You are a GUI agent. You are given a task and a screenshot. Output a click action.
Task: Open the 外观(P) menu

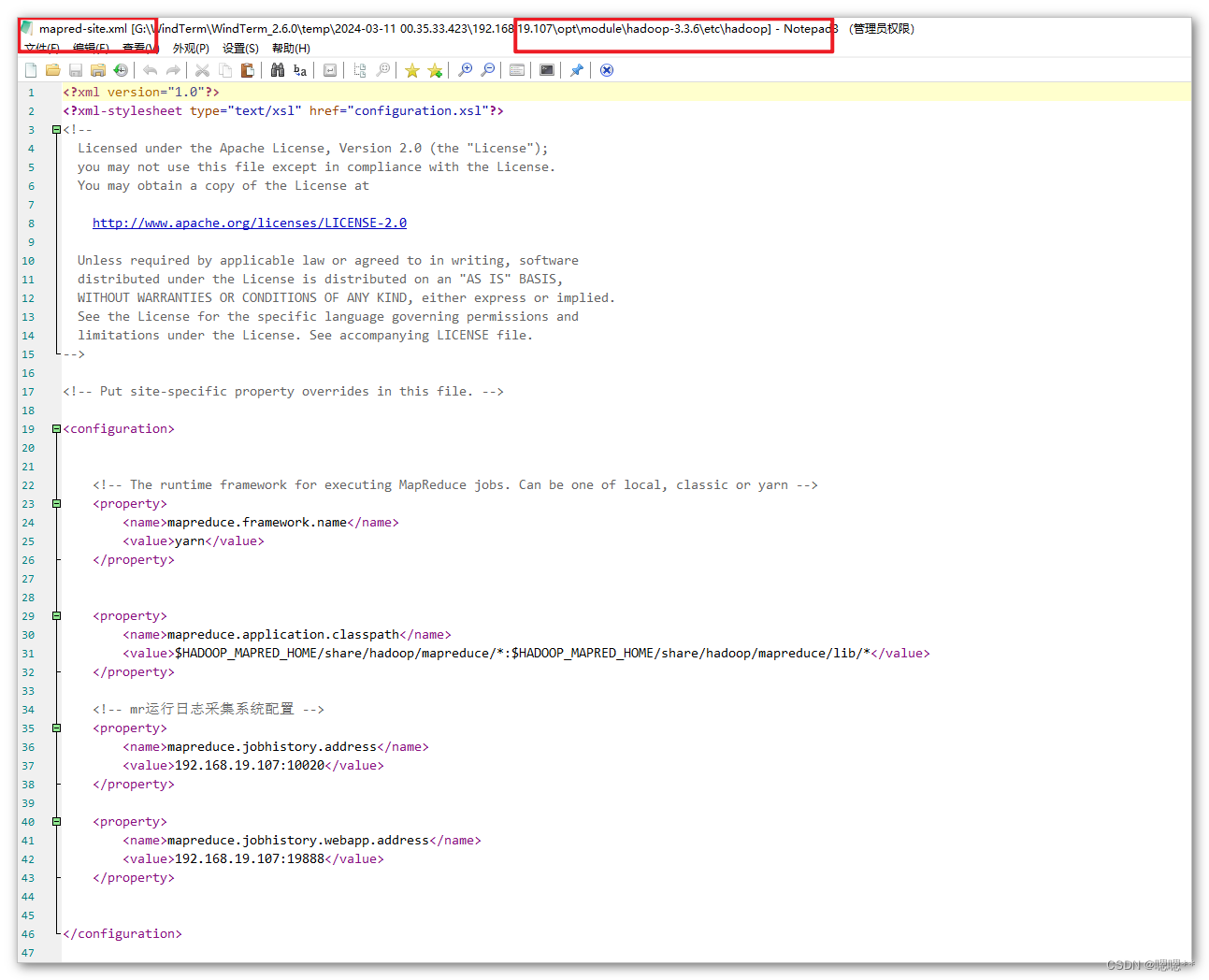pos(191,48)
